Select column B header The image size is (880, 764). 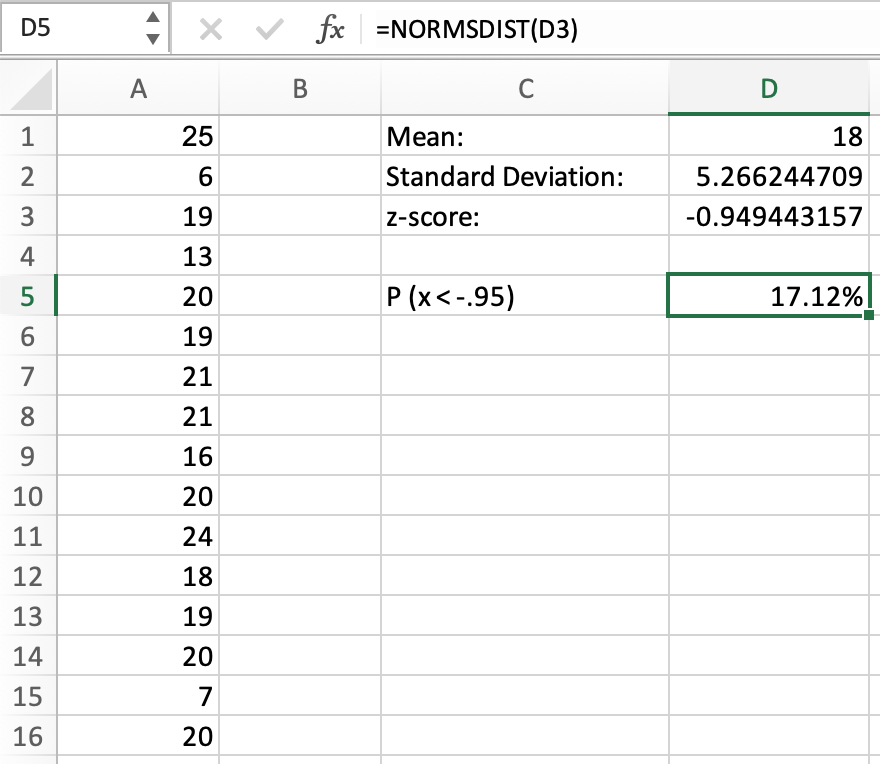coord(299,90)
